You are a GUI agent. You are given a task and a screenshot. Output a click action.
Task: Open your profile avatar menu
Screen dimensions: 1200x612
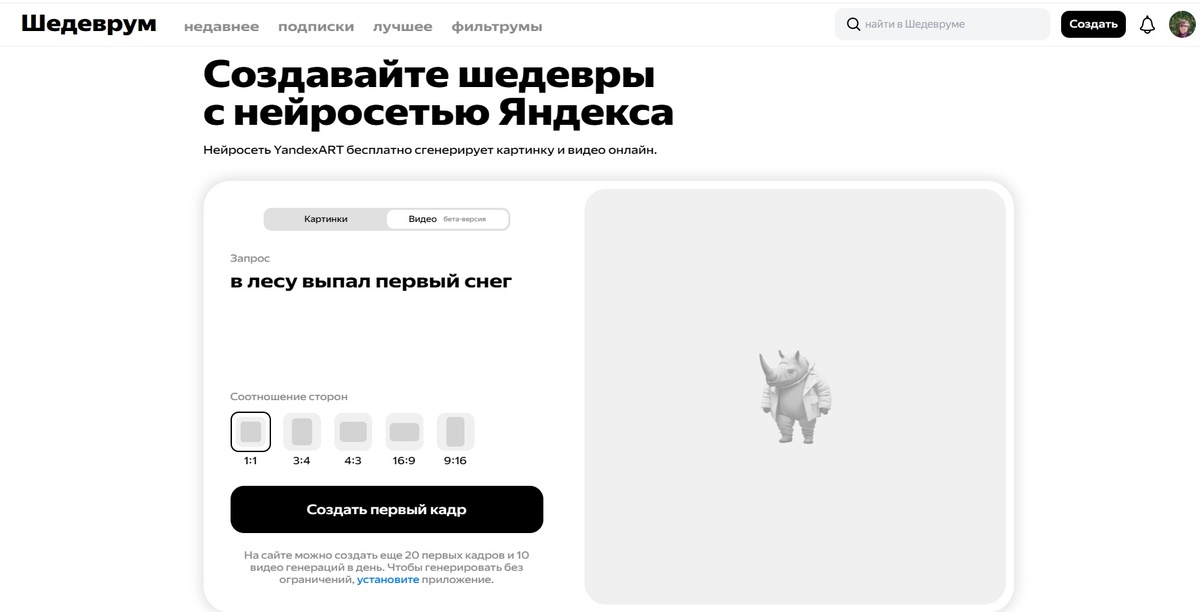tap(1180, 23)
